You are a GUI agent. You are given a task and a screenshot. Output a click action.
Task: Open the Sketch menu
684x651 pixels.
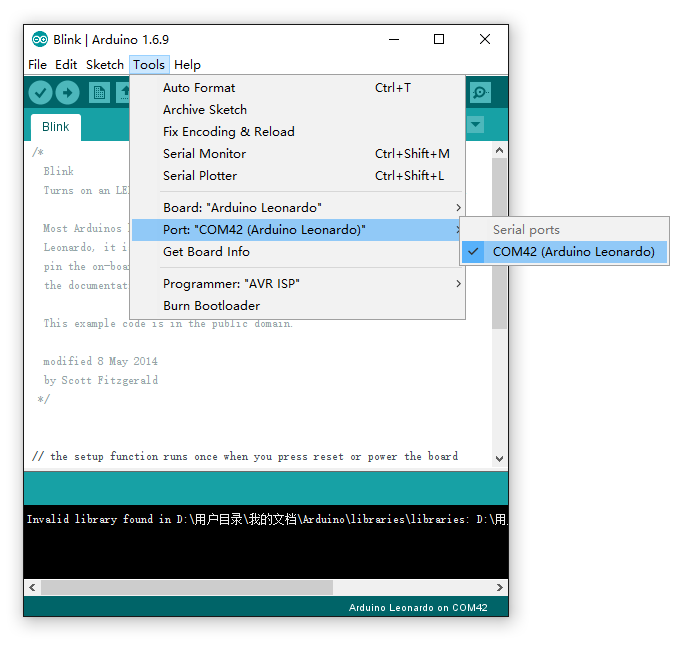coord(105,65)
